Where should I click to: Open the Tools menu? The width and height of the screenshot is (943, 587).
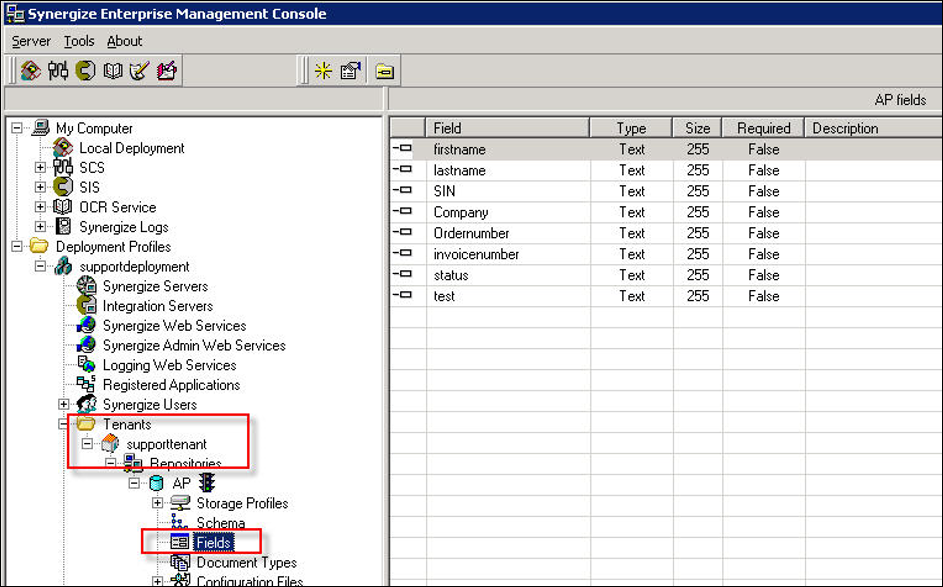coord(79,41)
